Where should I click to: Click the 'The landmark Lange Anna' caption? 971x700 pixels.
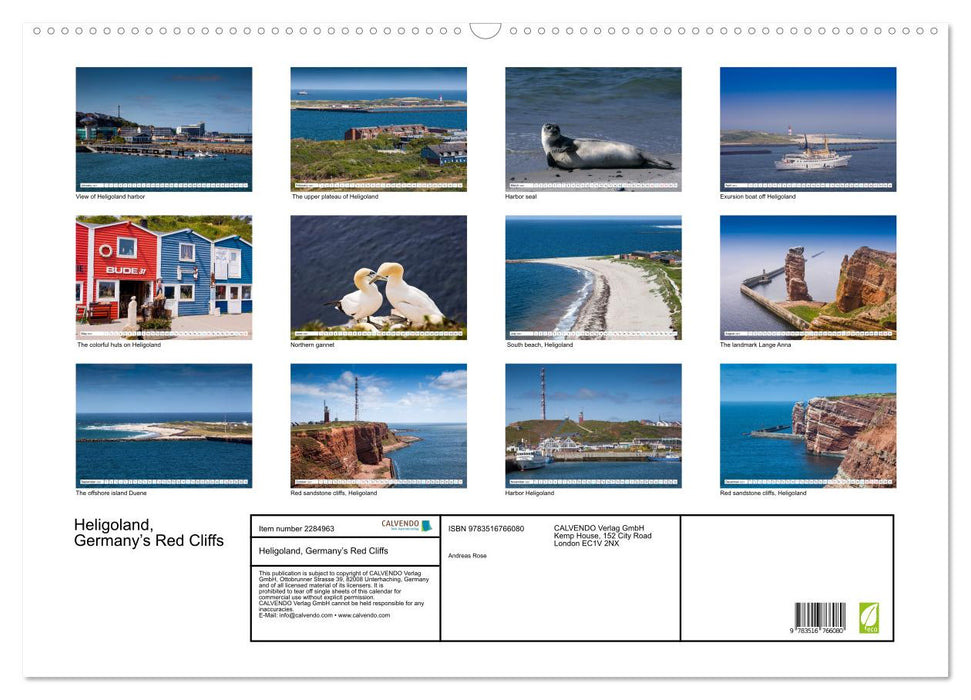pos(755,344)
